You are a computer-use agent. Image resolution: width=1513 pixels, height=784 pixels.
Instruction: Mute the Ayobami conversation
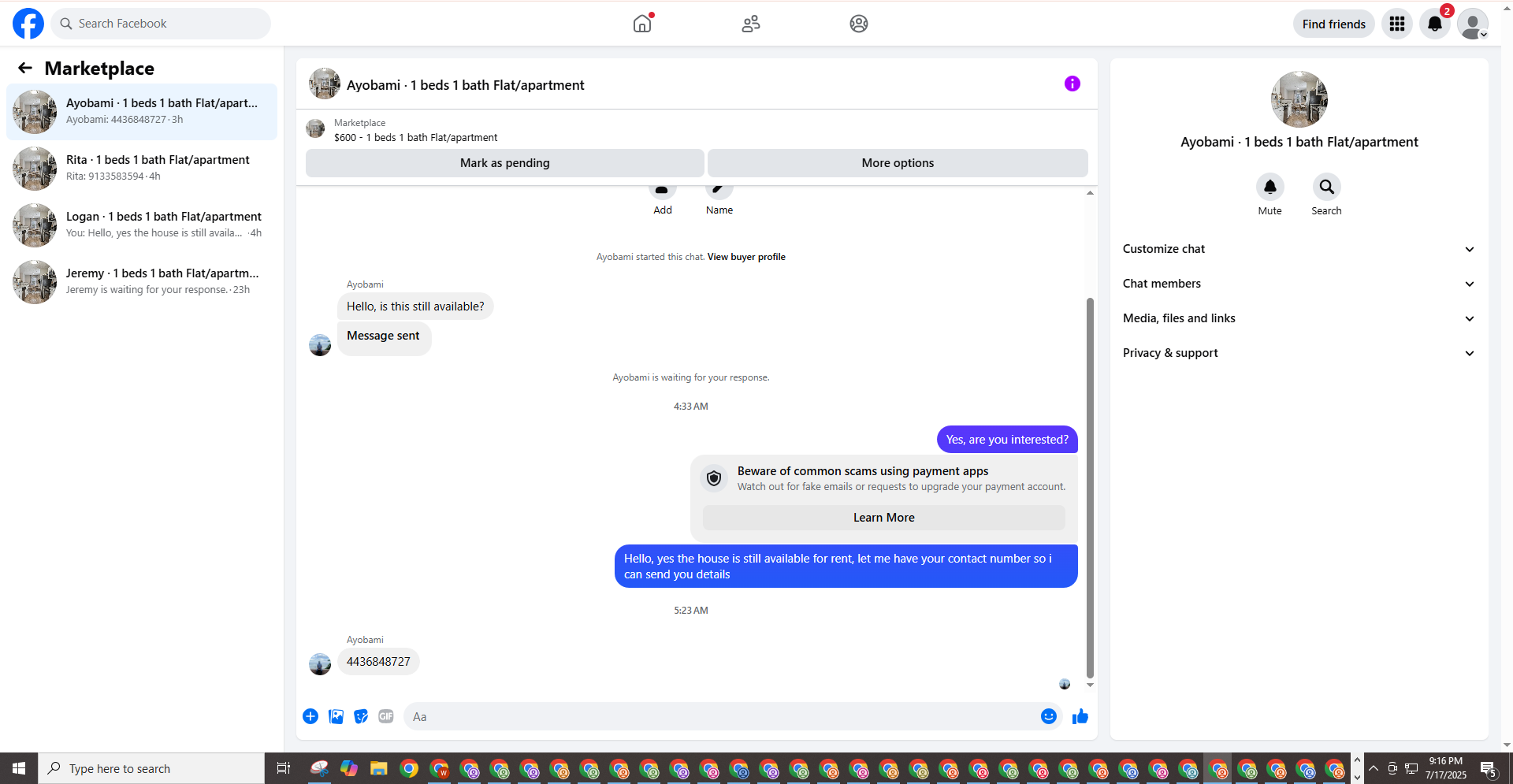1270,187
